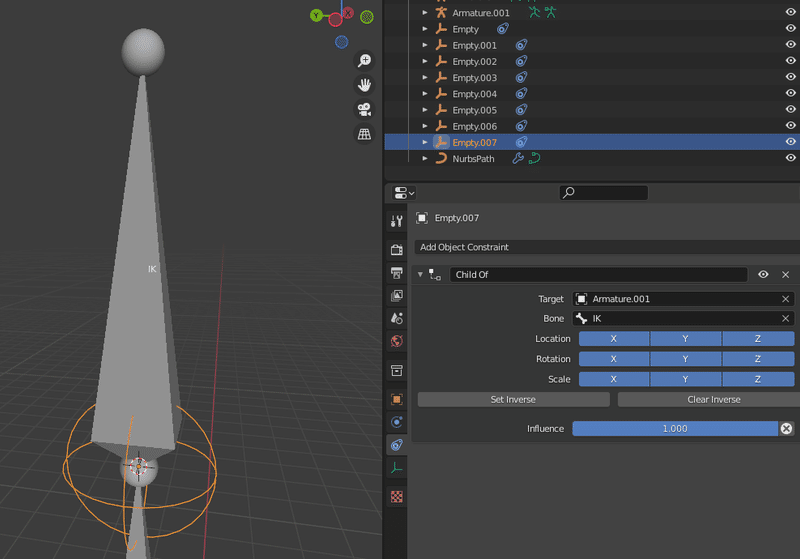Click Set Inverse button

[x=513, y=400]
